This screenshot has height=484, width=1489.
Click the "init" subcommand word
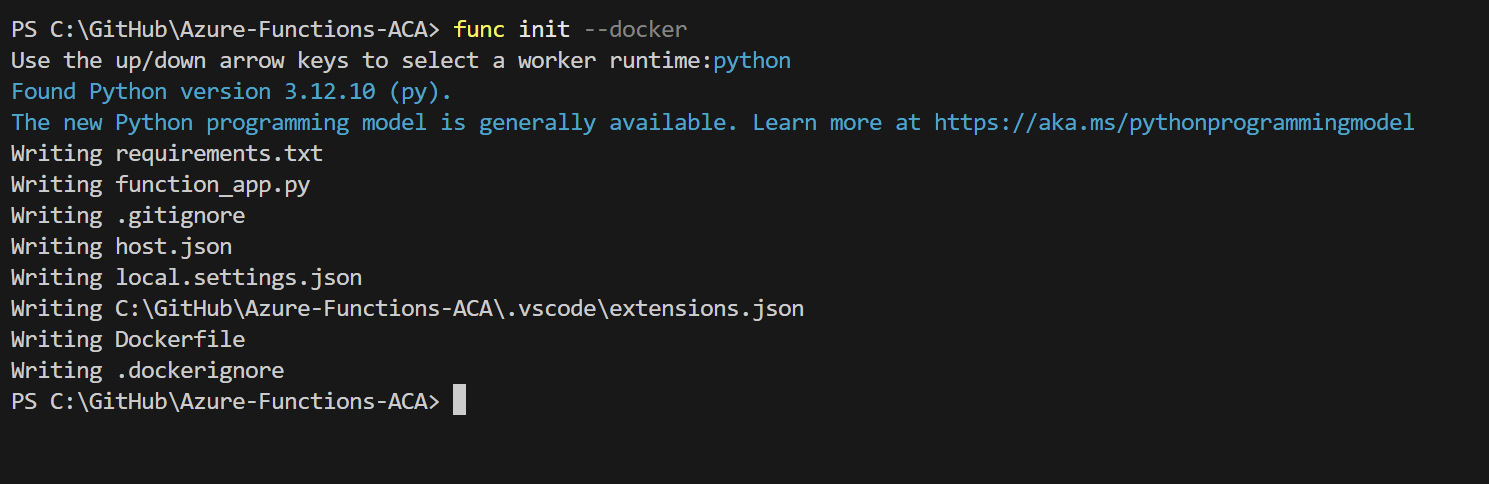544,30
